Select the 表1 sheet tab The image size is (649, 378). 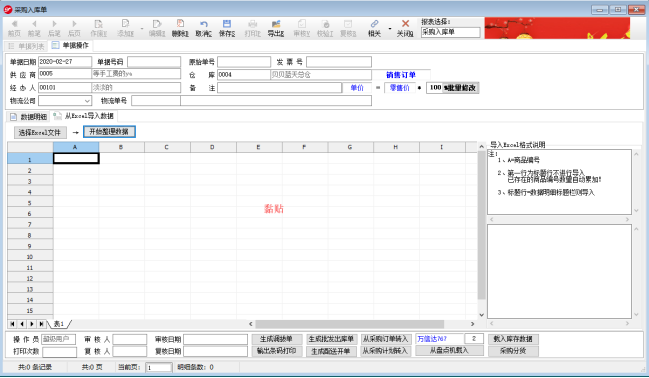click(59, 324)
